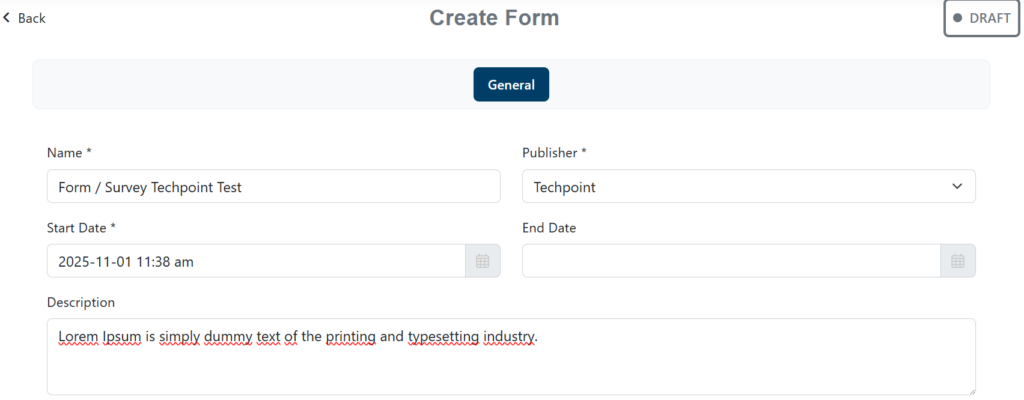Click the Publisher field label

pyautogui.click(x=554, y=153)
